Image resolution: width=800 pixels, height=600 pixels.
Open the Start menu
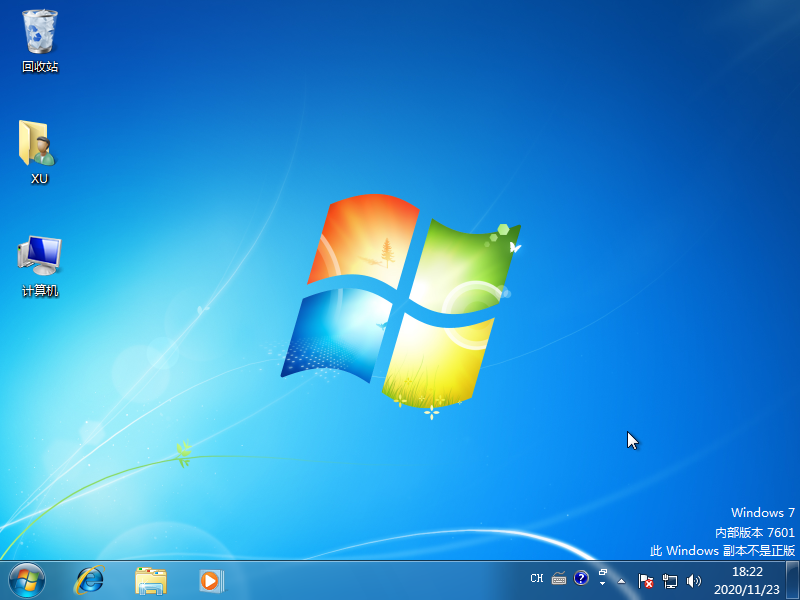tap(22, 580)
